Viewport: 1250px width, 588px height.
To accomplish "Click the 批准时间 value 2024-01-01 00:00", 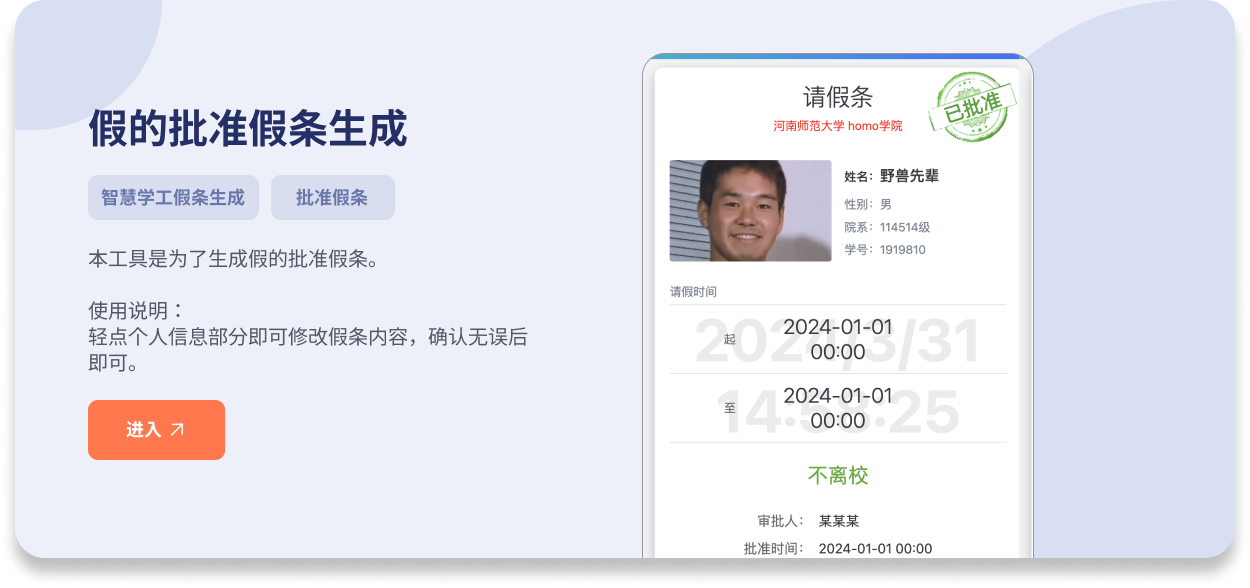I will tap(875, 548).
